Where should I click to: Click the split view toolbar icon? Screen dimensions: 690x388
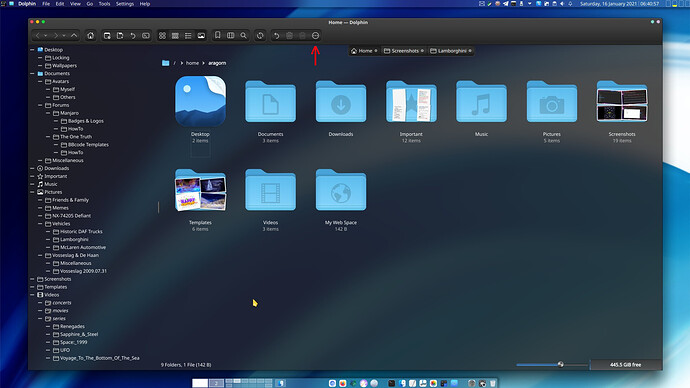231,36
